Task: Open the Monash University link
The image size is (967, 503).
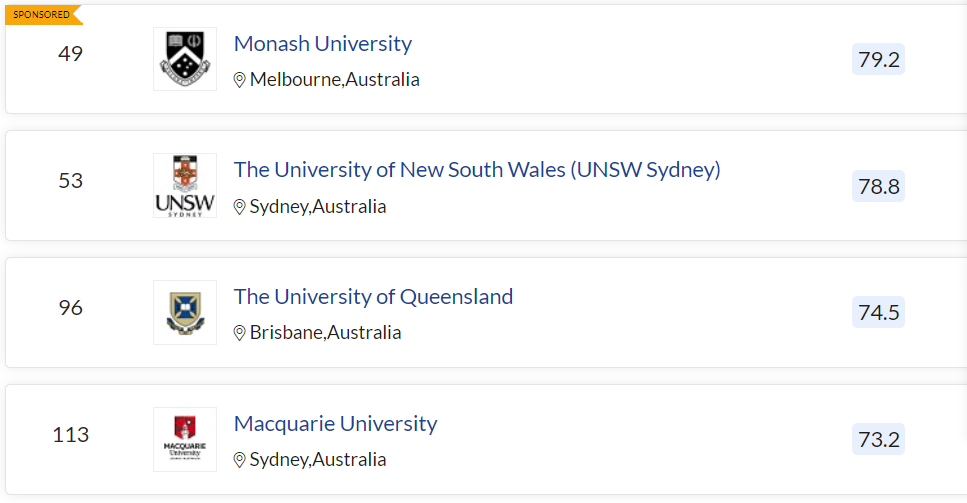Action: [x=322, y=44]
